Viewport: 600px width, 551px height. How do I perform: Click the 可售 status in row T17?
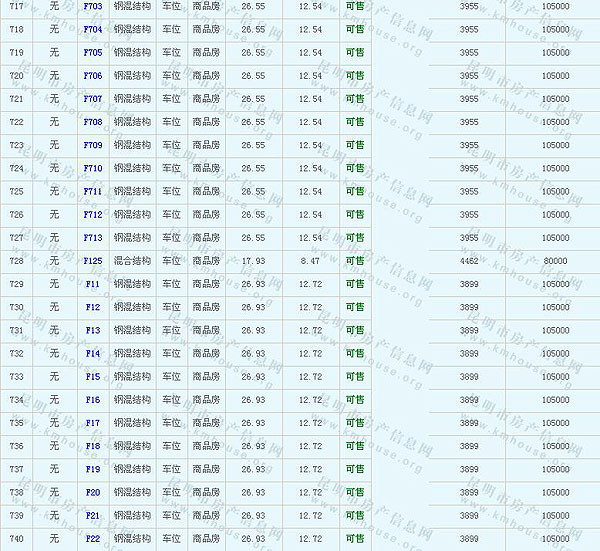pos(354,6)
